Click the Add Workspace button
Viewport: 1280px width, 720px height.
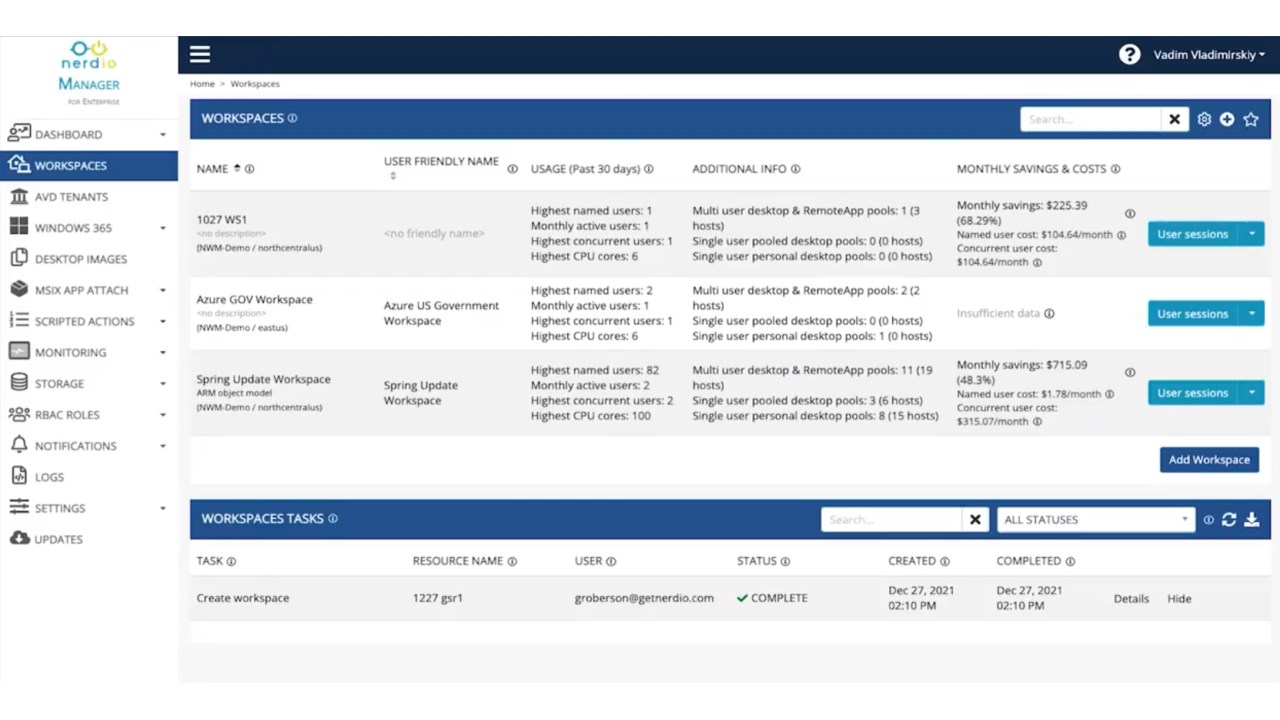pos(1209,460)
